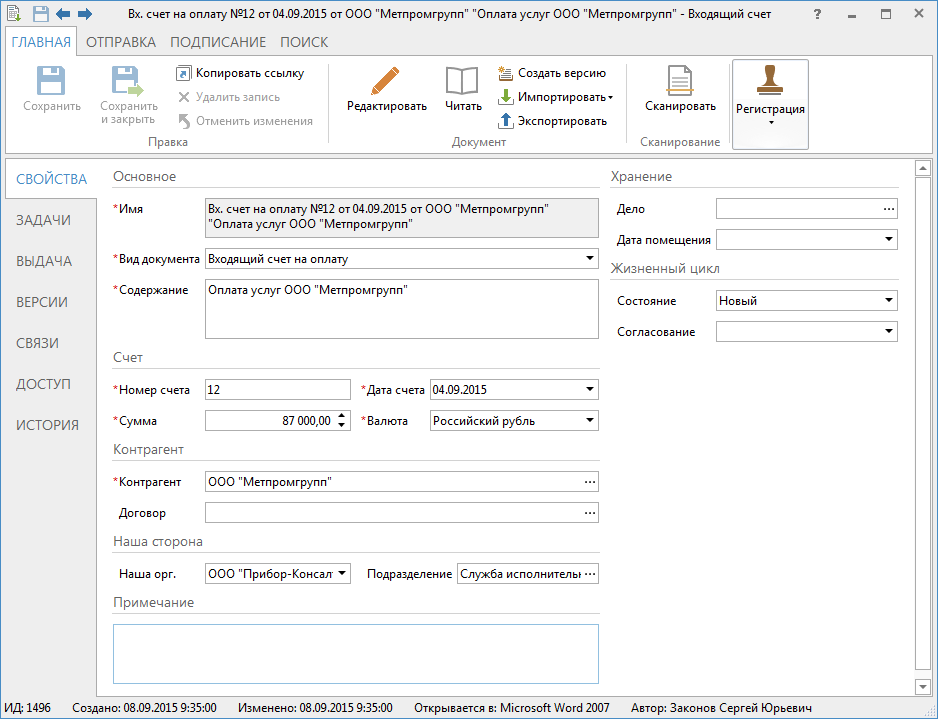Increase Сумма with the up spinner arrow
The height and width of the screenshot is (719, 938).
pos(342,416)
